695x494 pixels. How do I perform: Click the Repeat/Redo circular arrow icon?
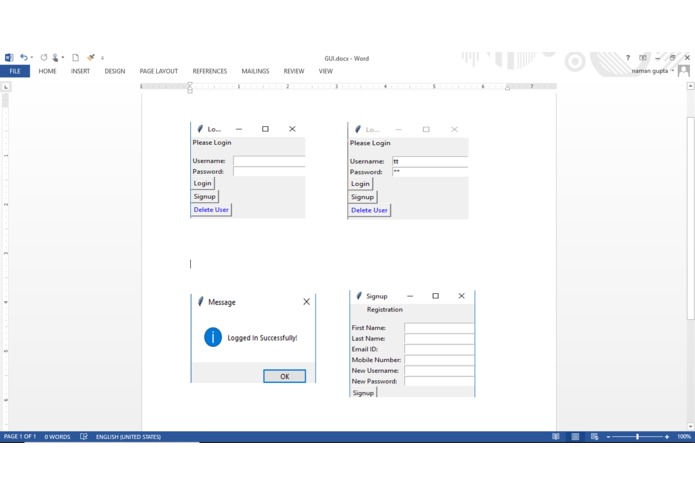[44, 57]
